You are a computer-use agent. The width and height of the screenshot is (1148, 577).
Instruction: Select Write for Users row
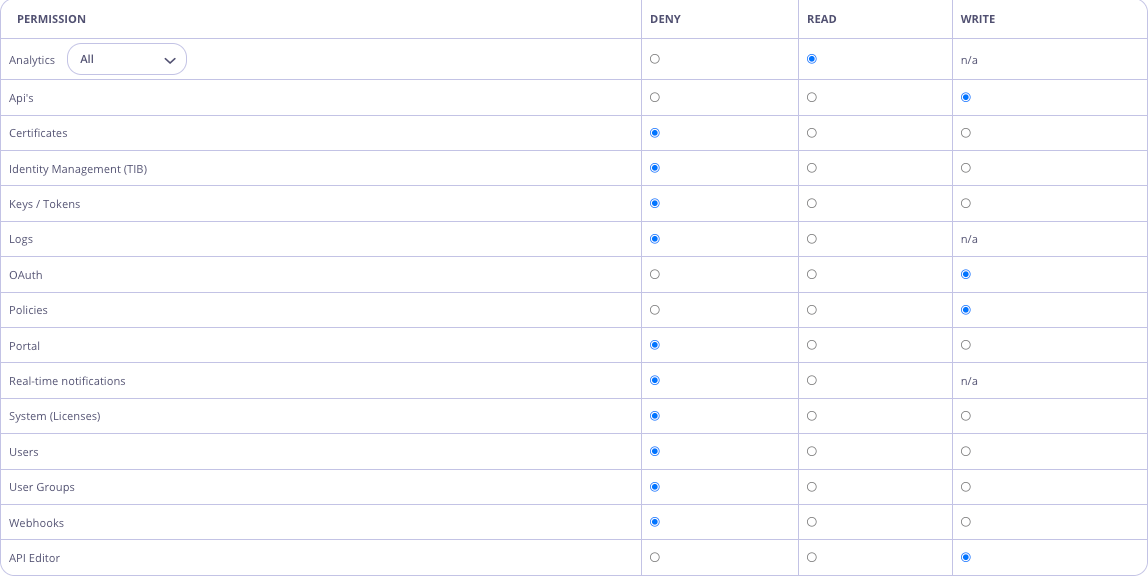coord(966,451)
